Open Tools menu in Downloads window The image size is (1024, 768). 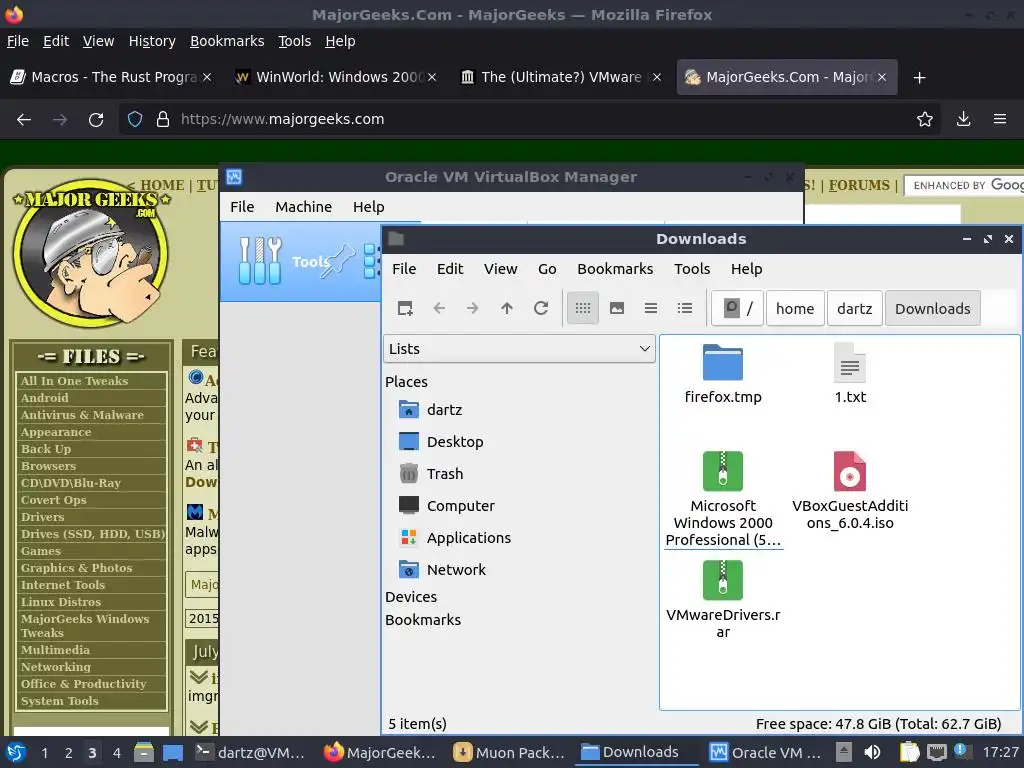click(x=692, y=269)
